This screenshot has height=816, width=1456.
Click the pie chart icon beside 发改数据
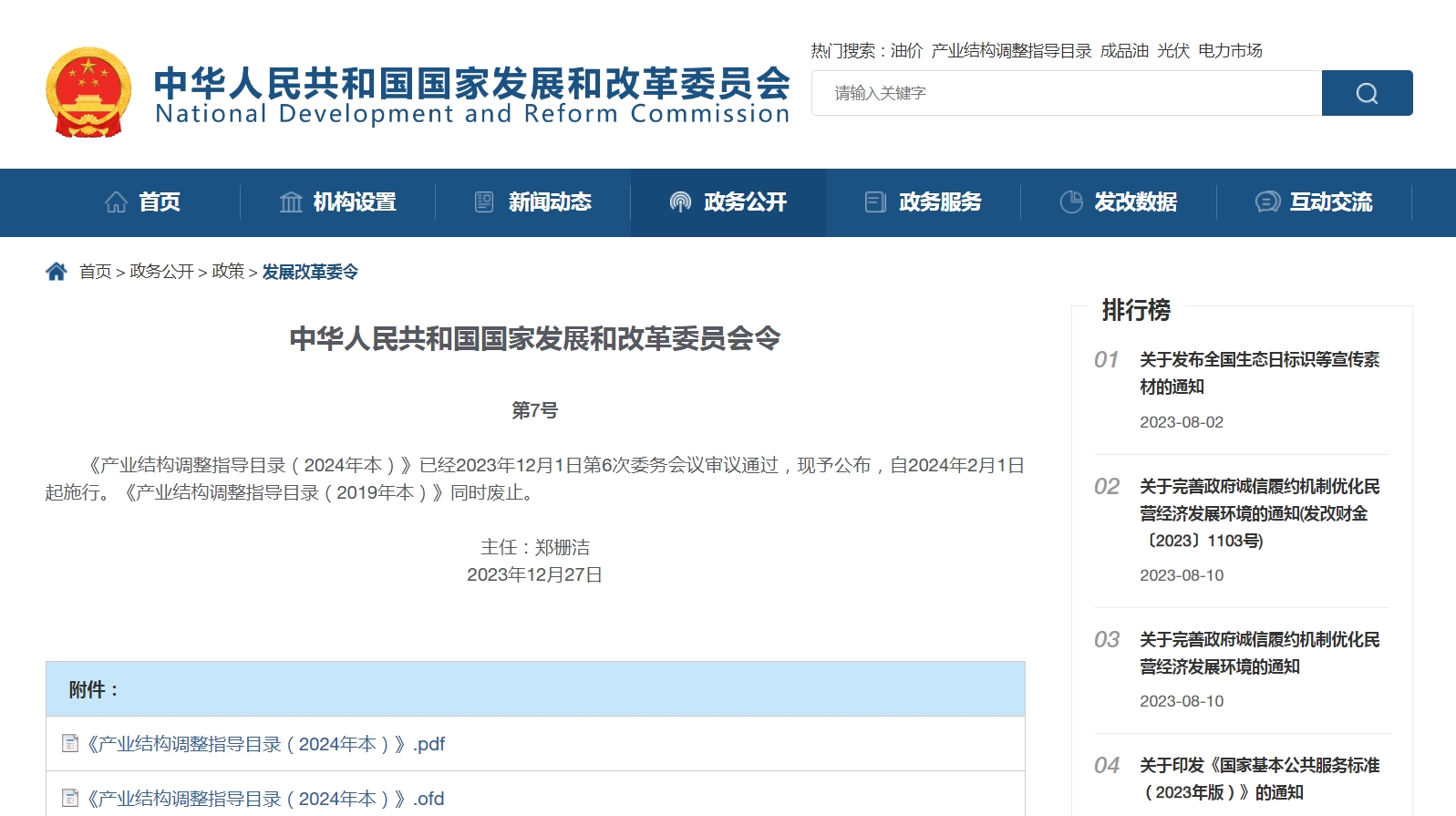[1071, 201]
